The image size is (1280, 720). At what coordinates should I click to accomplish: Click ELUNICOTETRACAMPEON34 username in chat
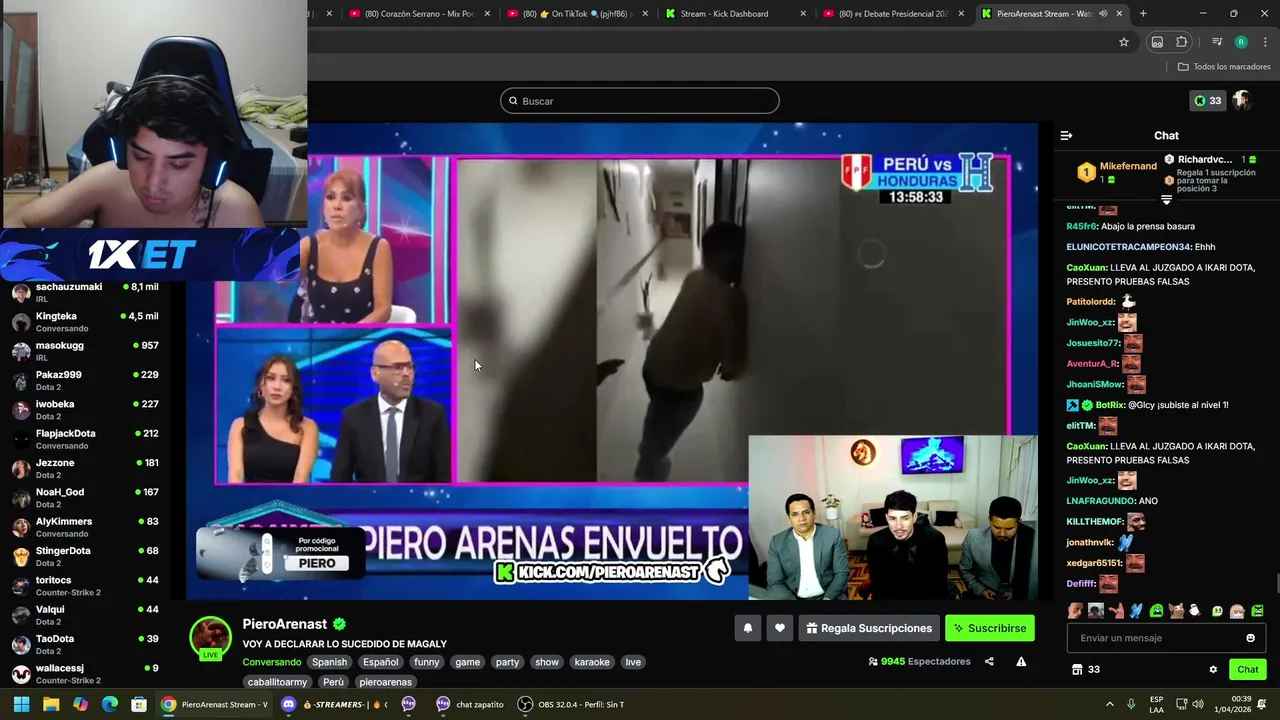click(1129, 247)
